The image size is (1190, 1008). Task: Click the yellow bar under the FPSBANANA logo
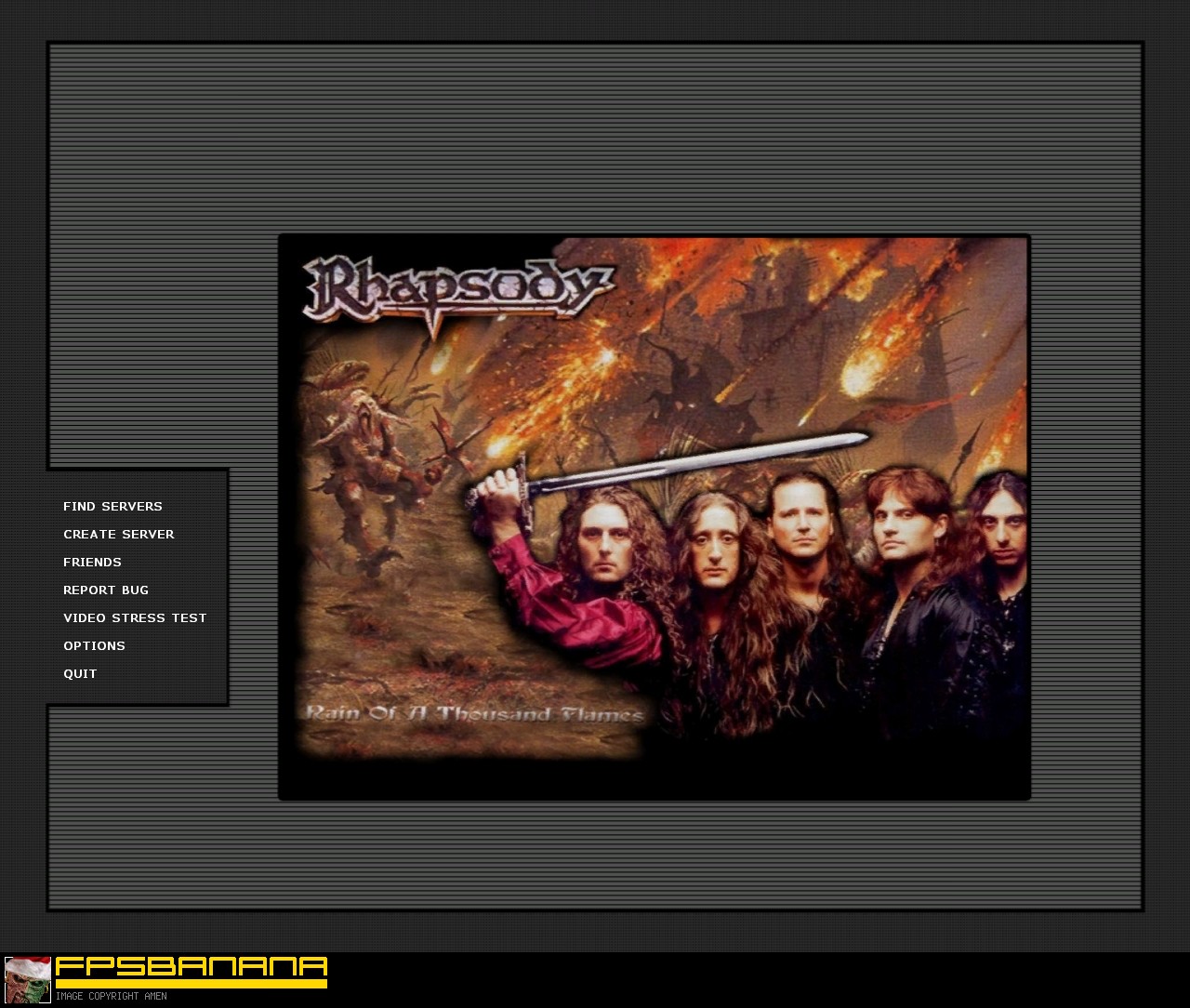point(192,983)
